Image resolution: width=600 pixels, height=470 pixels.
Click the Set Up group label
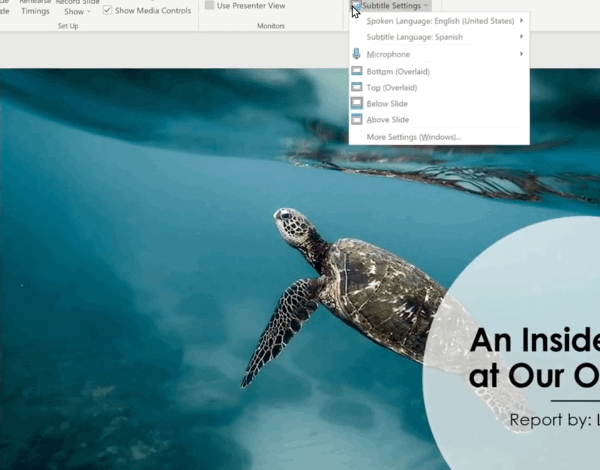pyautogui.click(x=68, y=26)
